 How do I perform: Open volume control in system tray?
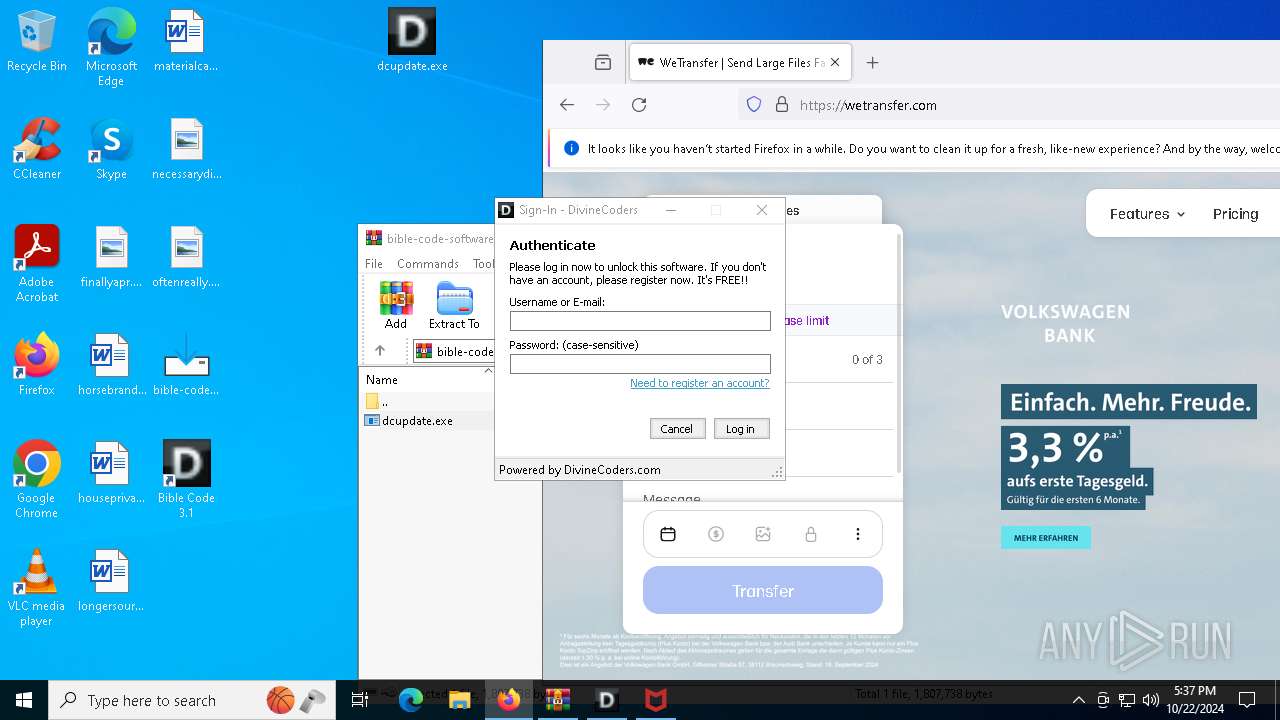(x=1151, y=700)
